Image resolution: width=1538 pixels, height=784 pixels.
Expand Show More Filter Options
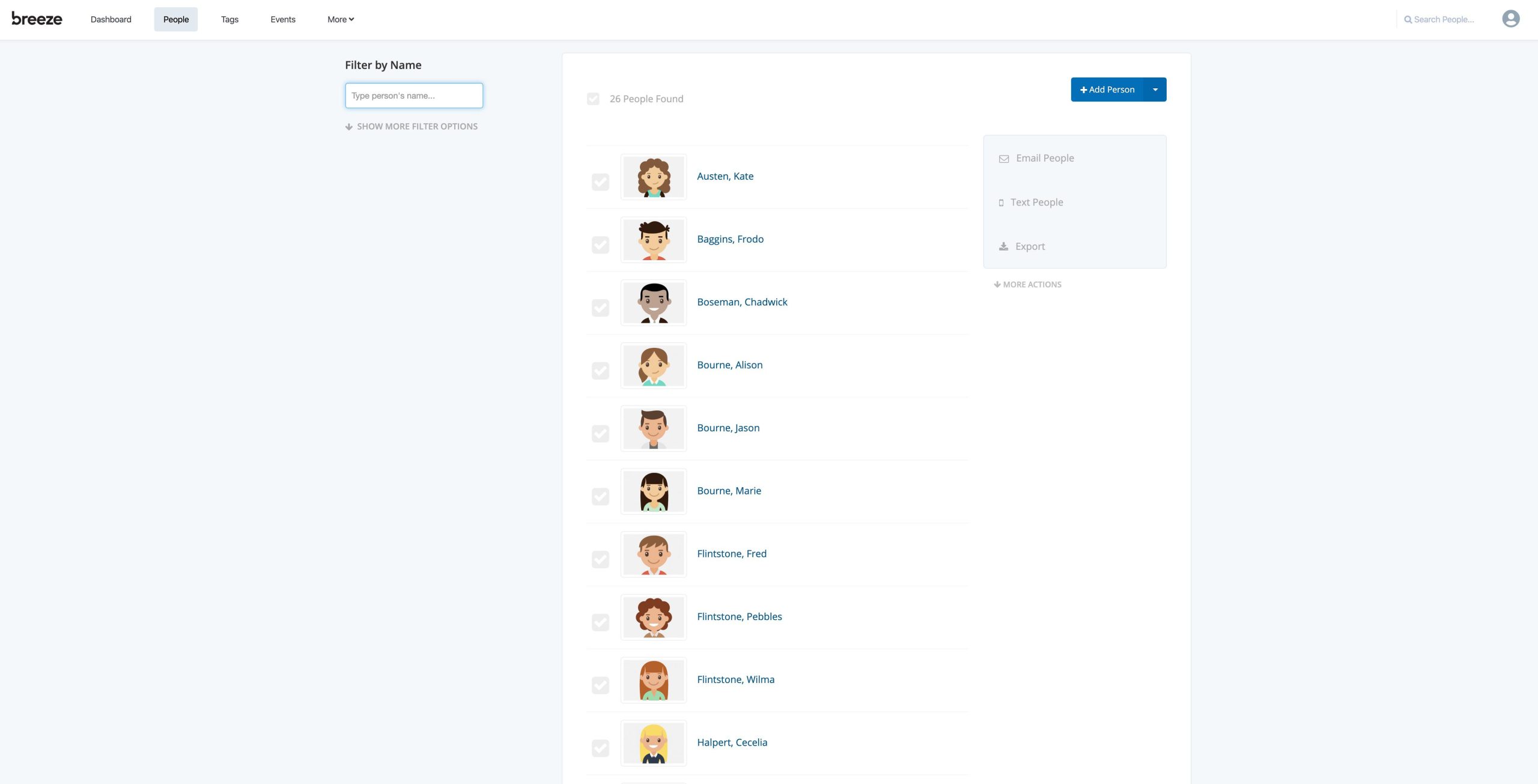click(412, 127)
